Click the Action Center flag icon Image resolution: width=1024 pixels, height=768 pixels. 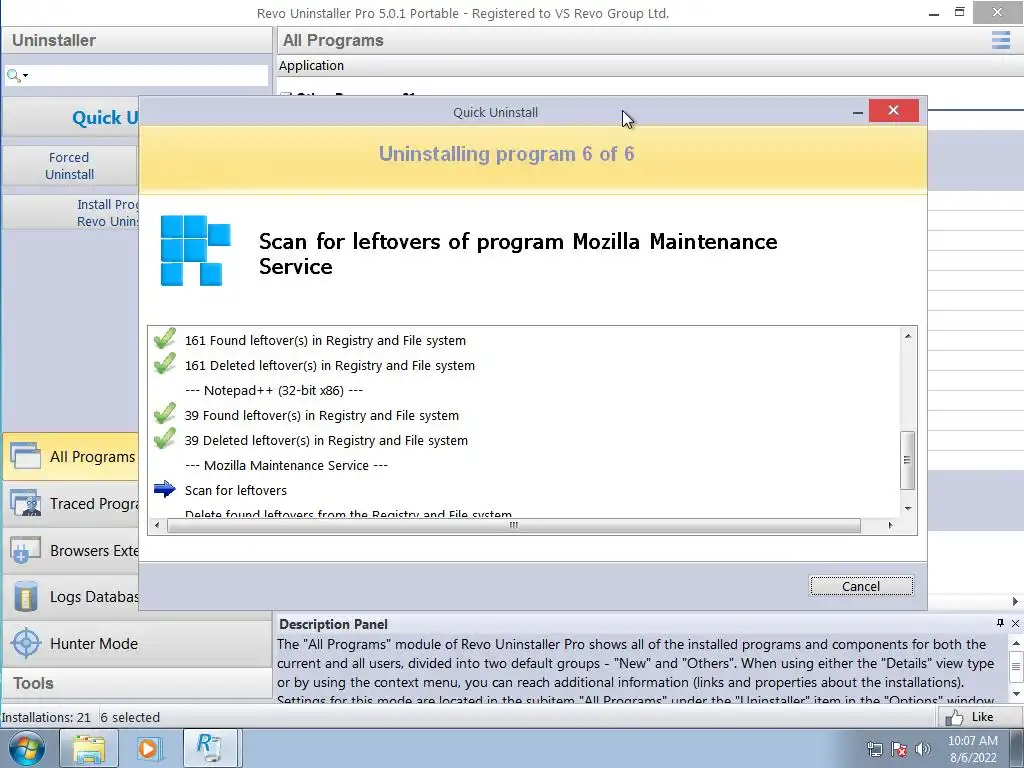pos(899,749)
